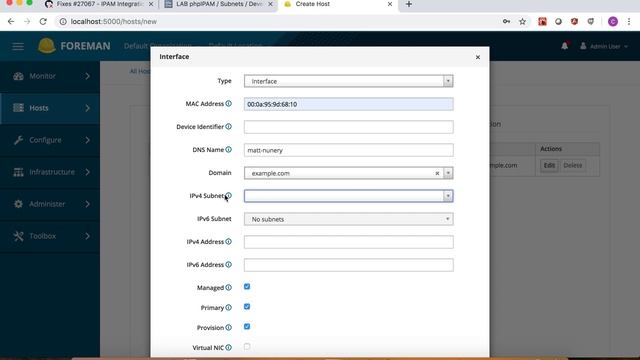Screen dimensions: 640x360
Task: Show Provision info icon
Action: [x=229, y=327]
